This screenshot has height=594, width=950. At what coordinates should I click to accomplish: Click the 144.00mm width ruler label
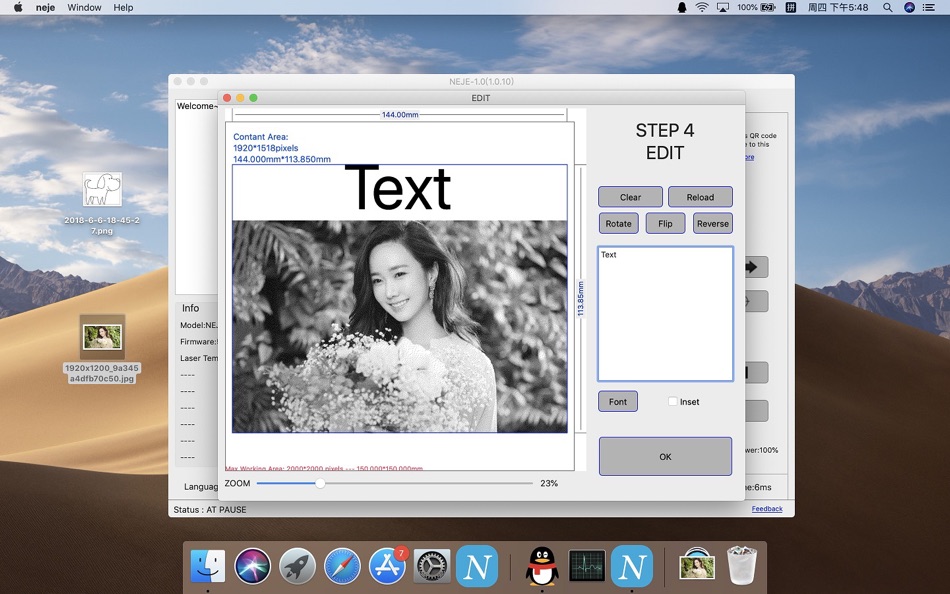point(400,115)
